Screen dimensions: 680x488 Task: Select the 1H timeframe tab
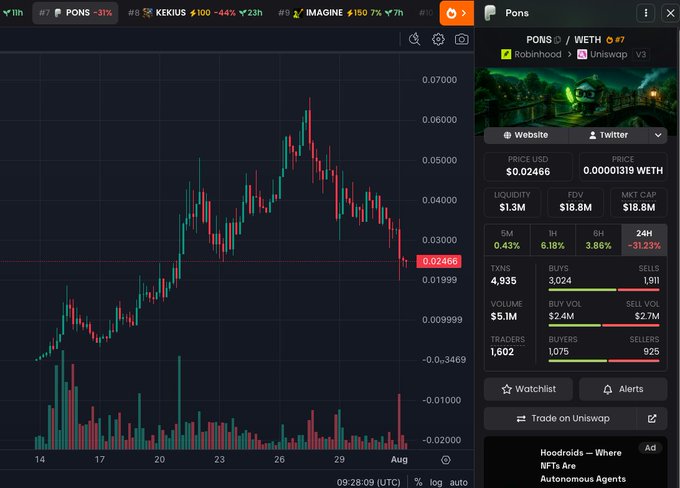coord(552,239)
